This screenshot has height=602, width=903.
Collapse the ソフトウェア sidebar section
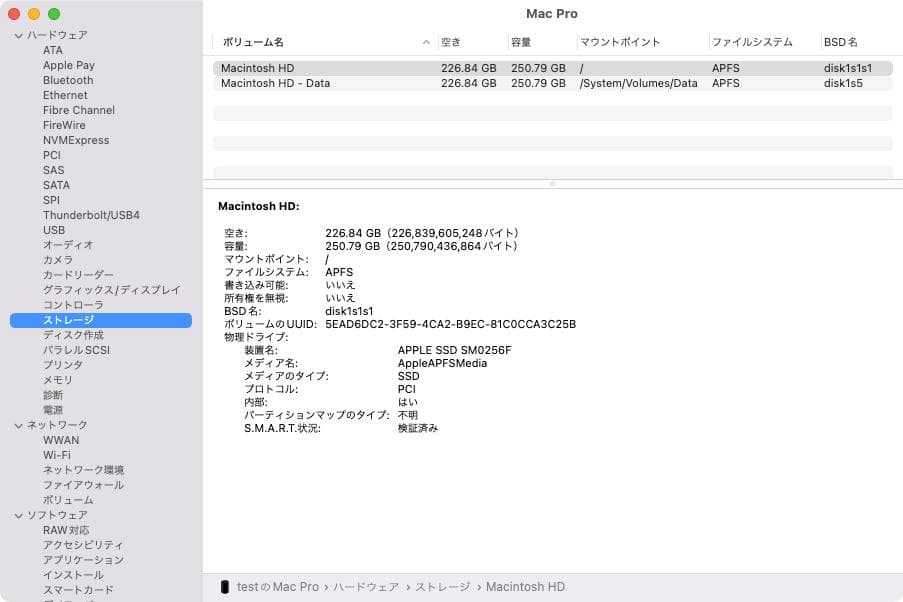click(17, 514)
